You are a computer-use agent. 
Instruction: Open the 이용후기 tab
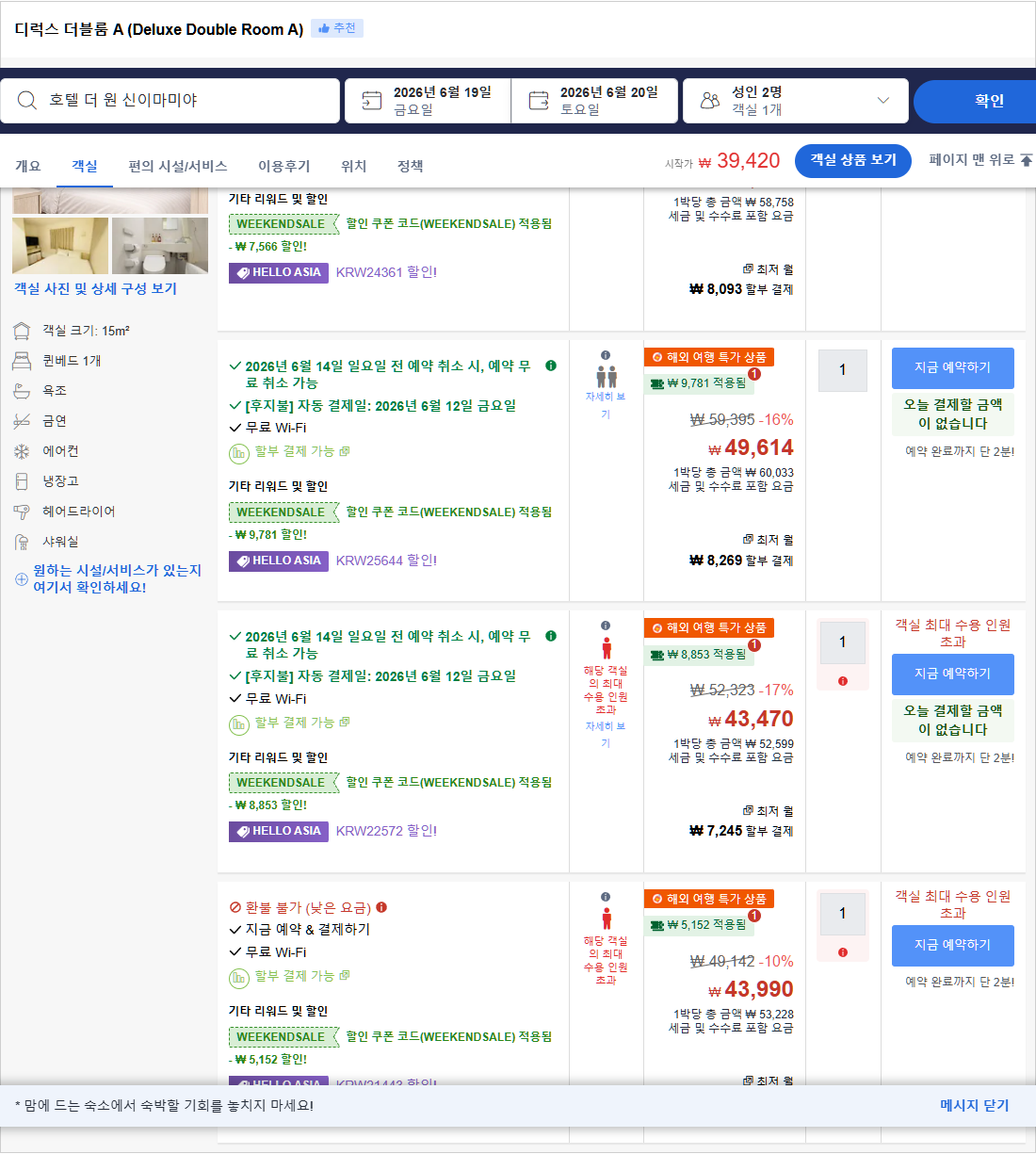tap(284, 166)
